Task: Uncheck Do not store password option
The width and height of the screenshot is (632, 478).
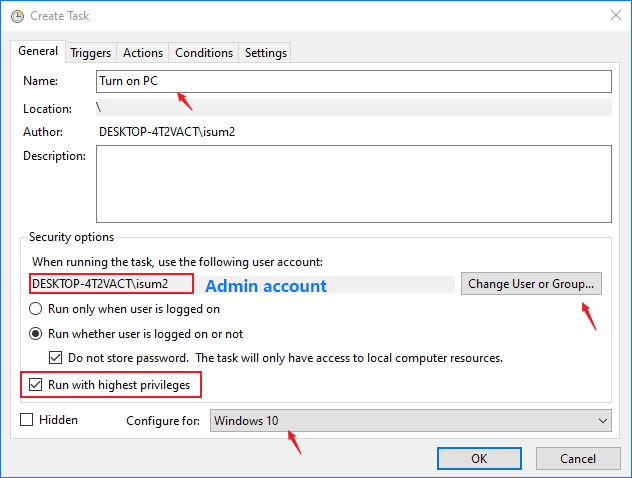Action: (56, 358)
